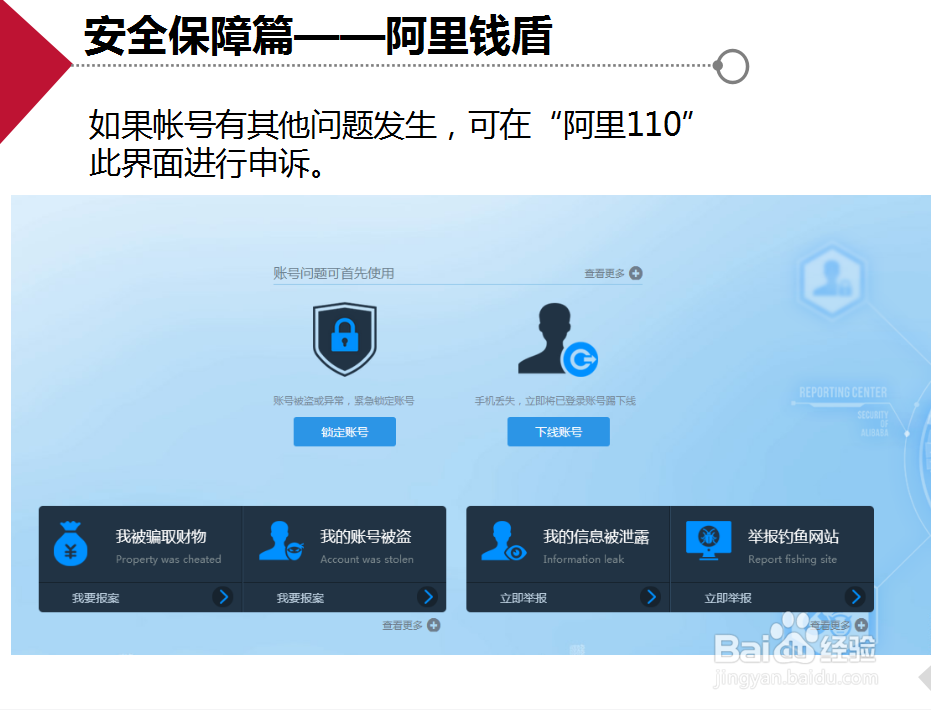Click the Information leak subtitle
This screenshot has height=710, width=931.
pos(584,559)
